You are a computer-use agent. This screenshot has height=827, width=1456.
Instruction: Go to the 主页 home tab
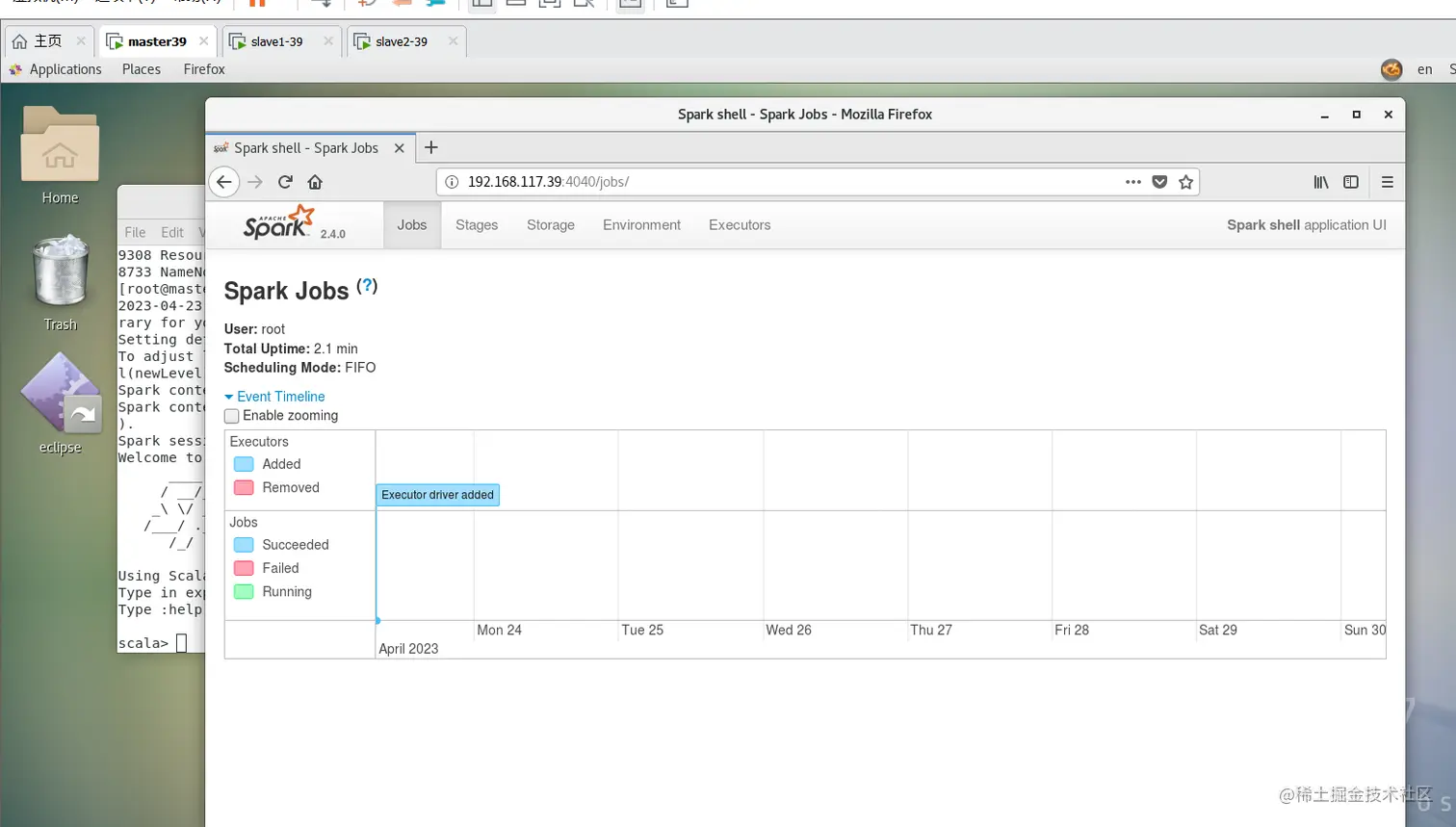pos(48,41)
